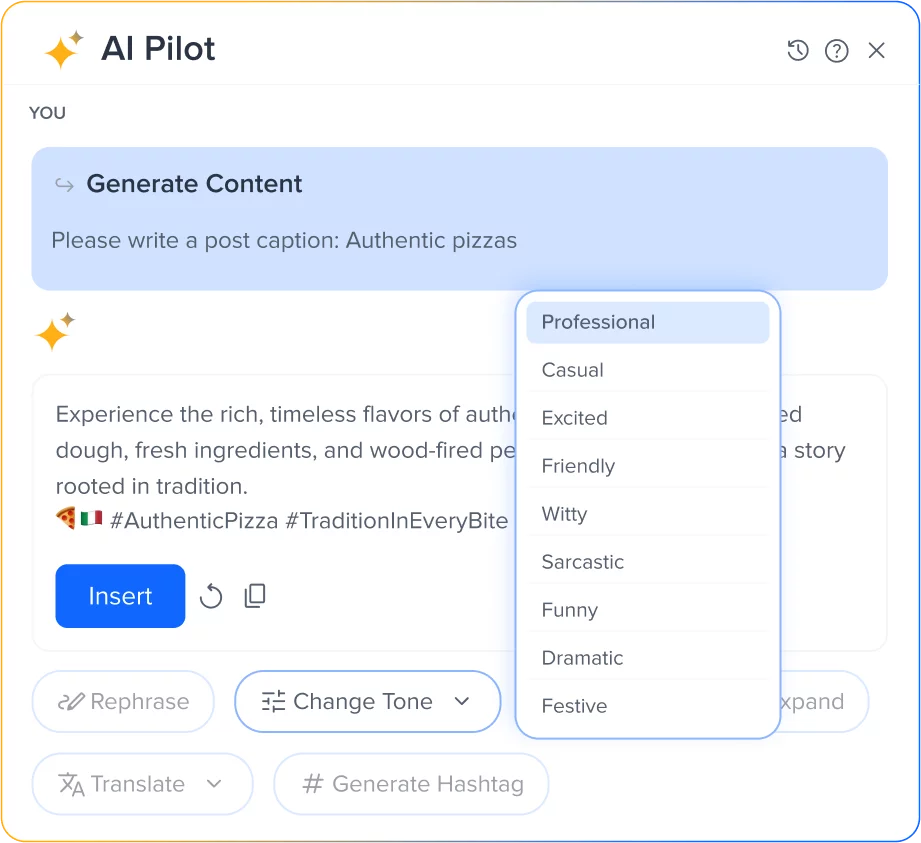
Task: Insert the generated pizza caption
Action: pos(120,595)
